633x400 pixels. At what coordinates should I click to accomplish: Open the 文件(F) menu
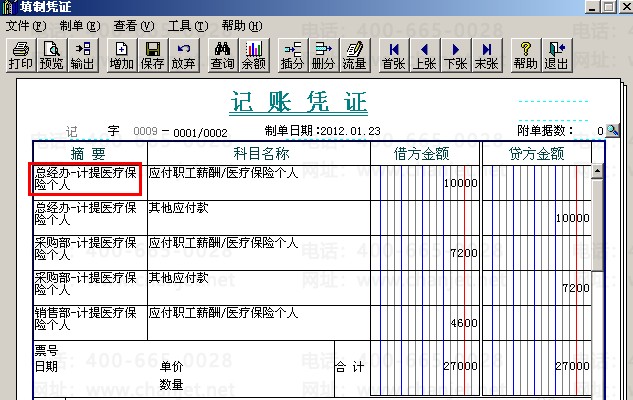pyautogui.click(x=26, y=26)
